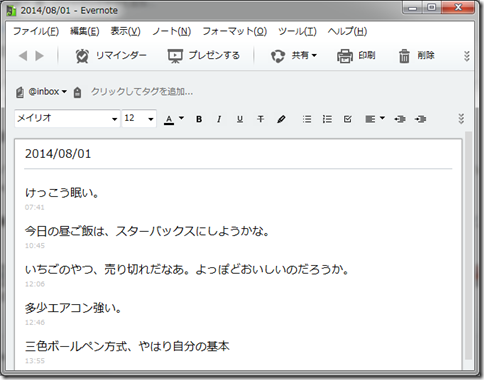This screenshot has height=380, width=484.
Task: Apply font color with A icon
Action: click(169, 119)
